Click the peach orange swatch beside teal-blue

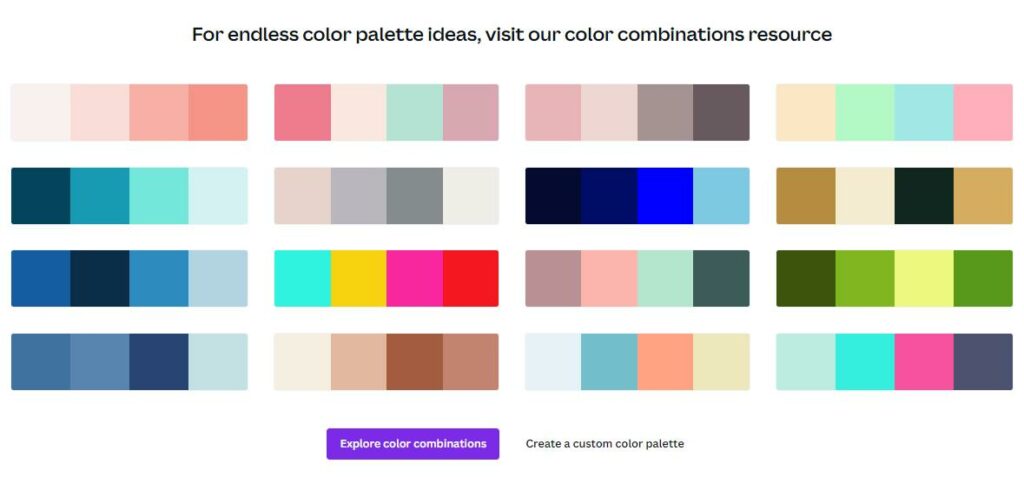pos(665,362)
